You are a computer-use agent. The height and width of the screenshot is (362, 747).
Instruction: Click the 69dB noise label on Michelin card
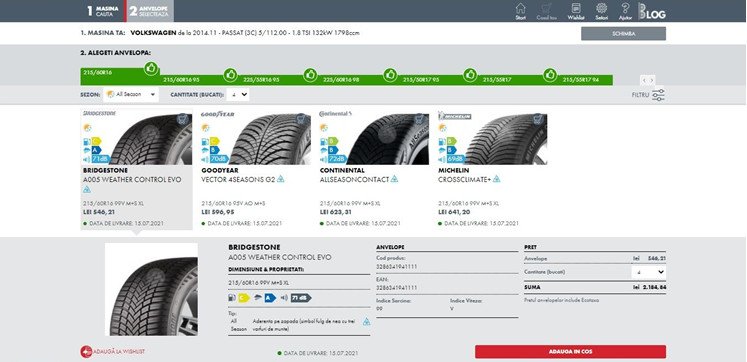pos(455,159)
